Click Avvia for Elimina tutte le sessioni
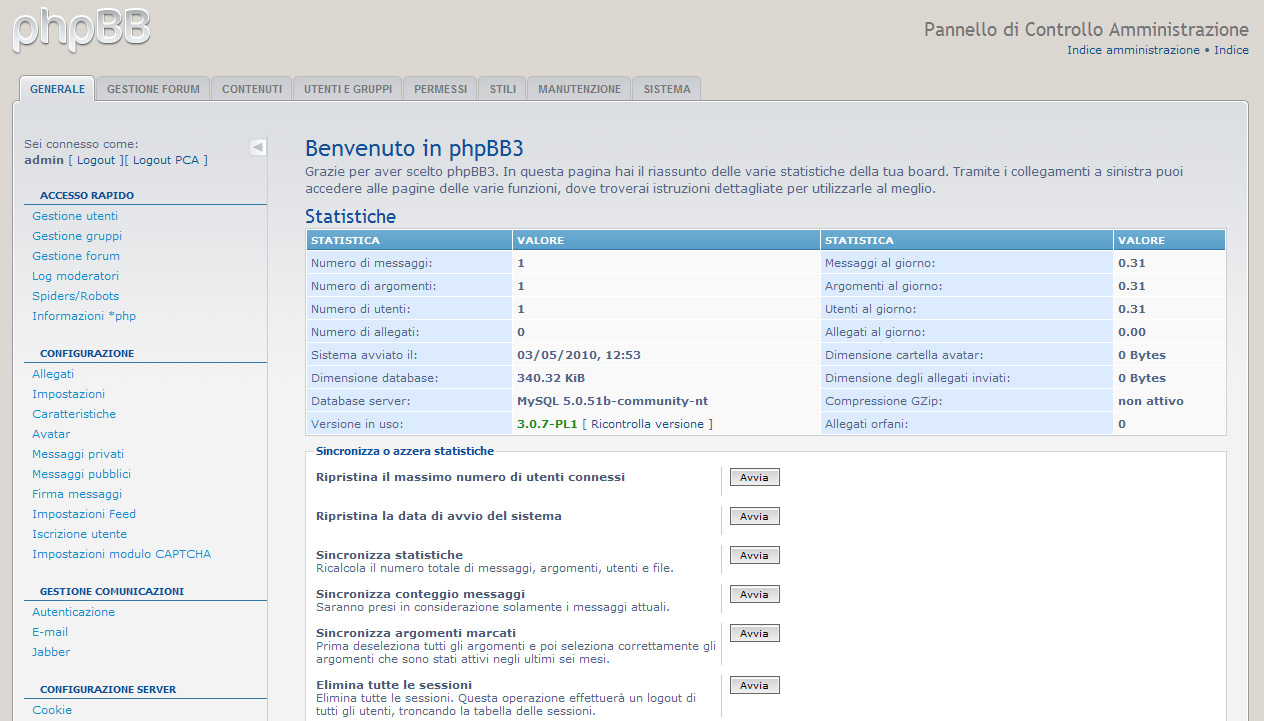The height and width of the screenshot is (721, 1264). pos(754,685)
